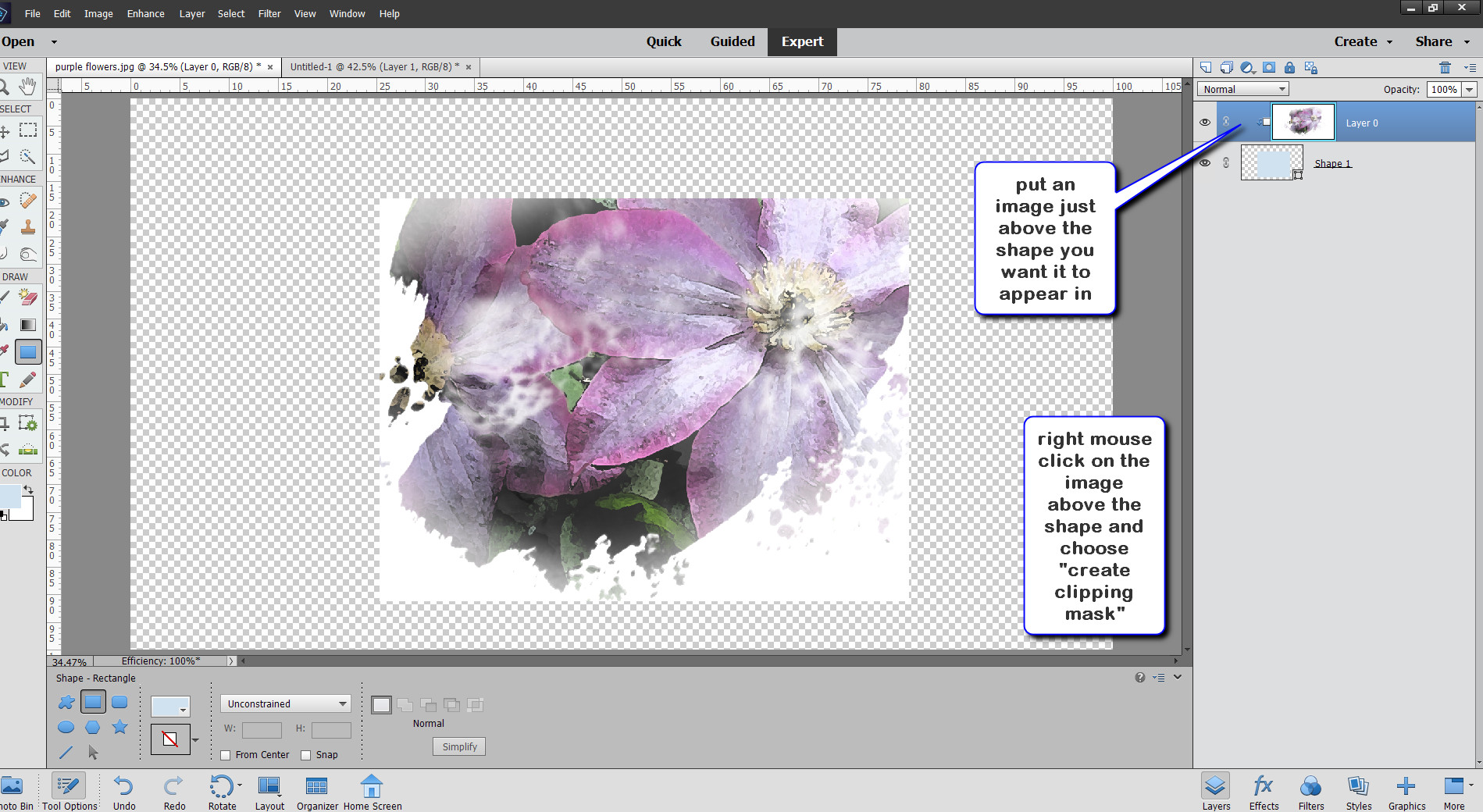Image resolution: width=1483 pixels, height=812 pixels.
Task: Click the Simplify button
Action: pyautogui.click(x=458, y=746)
